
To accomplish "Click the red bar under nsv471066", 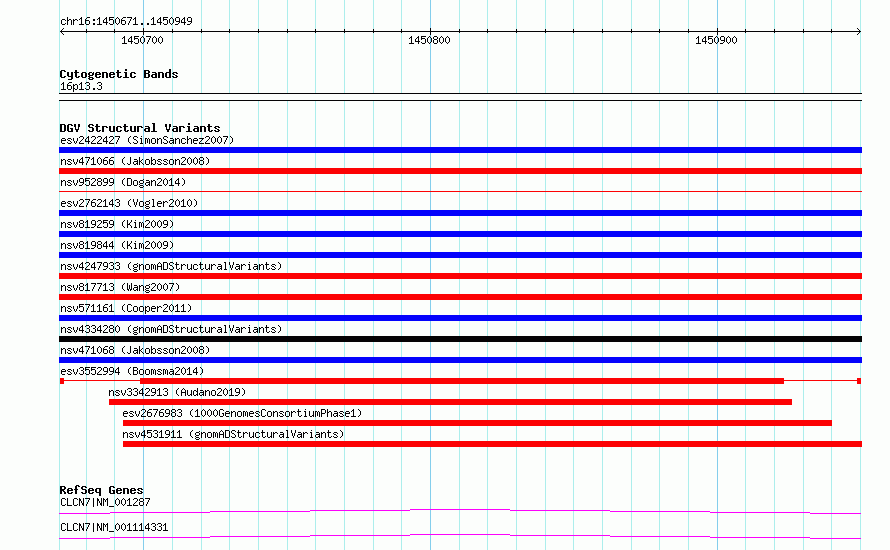I will pyautogui.click(x=460, y=171).
